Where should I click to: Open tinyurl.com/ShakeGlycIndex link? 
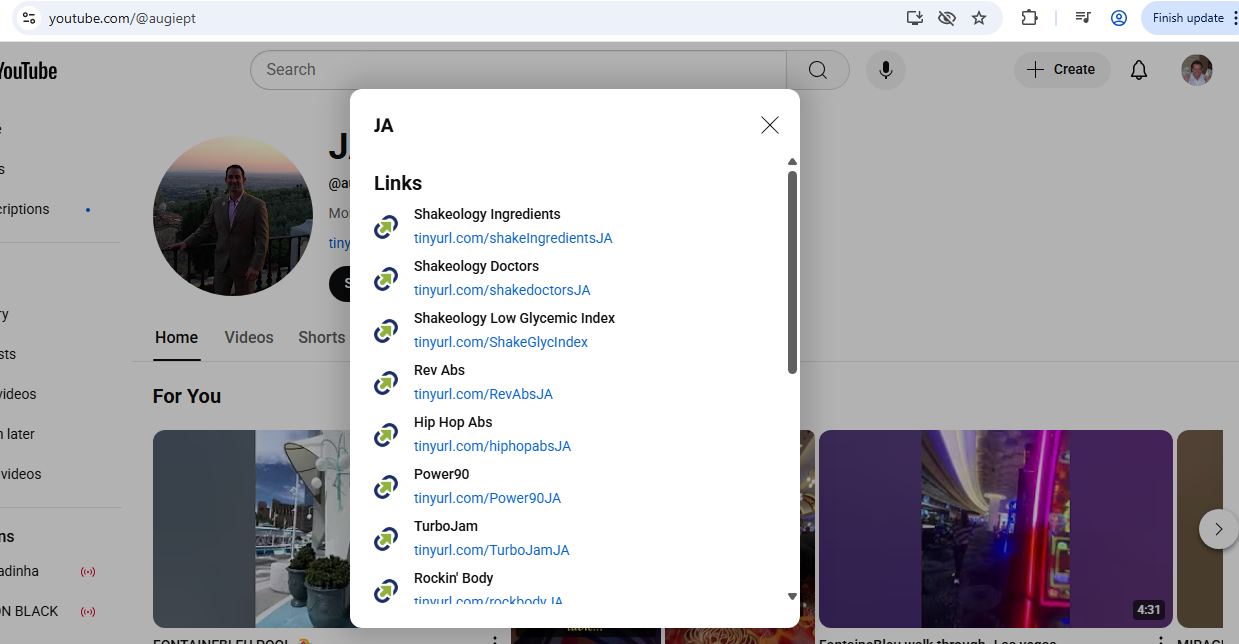(x=501, y=342)
